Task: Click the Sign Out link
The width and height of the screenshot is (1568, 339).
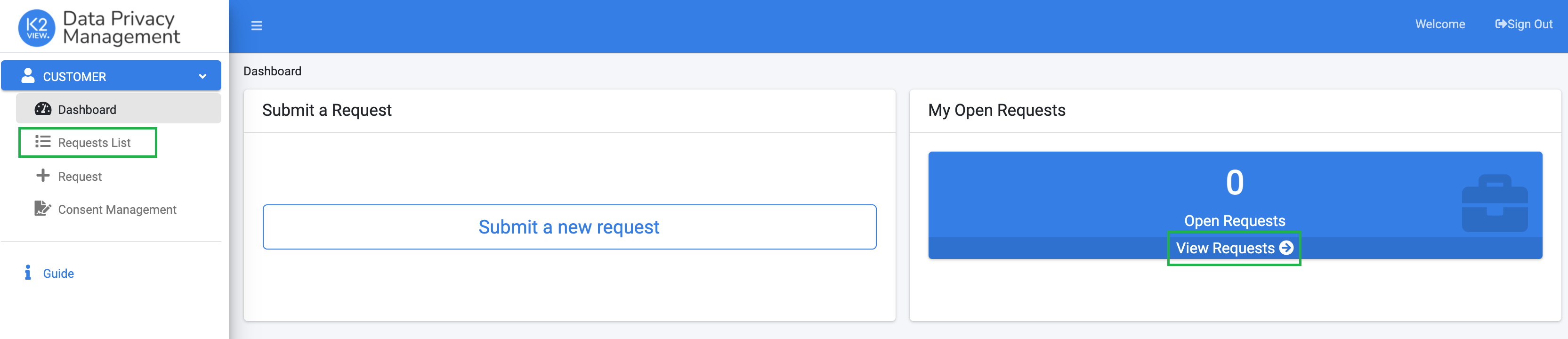Action: pos(1524,24)
